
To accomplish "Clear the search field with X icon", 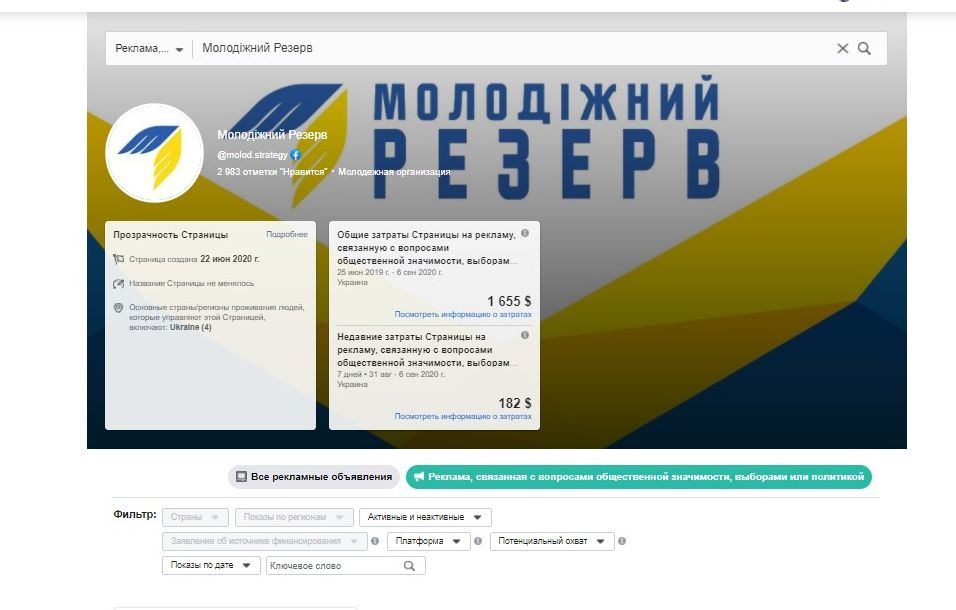I will click(x=843, y=48).
